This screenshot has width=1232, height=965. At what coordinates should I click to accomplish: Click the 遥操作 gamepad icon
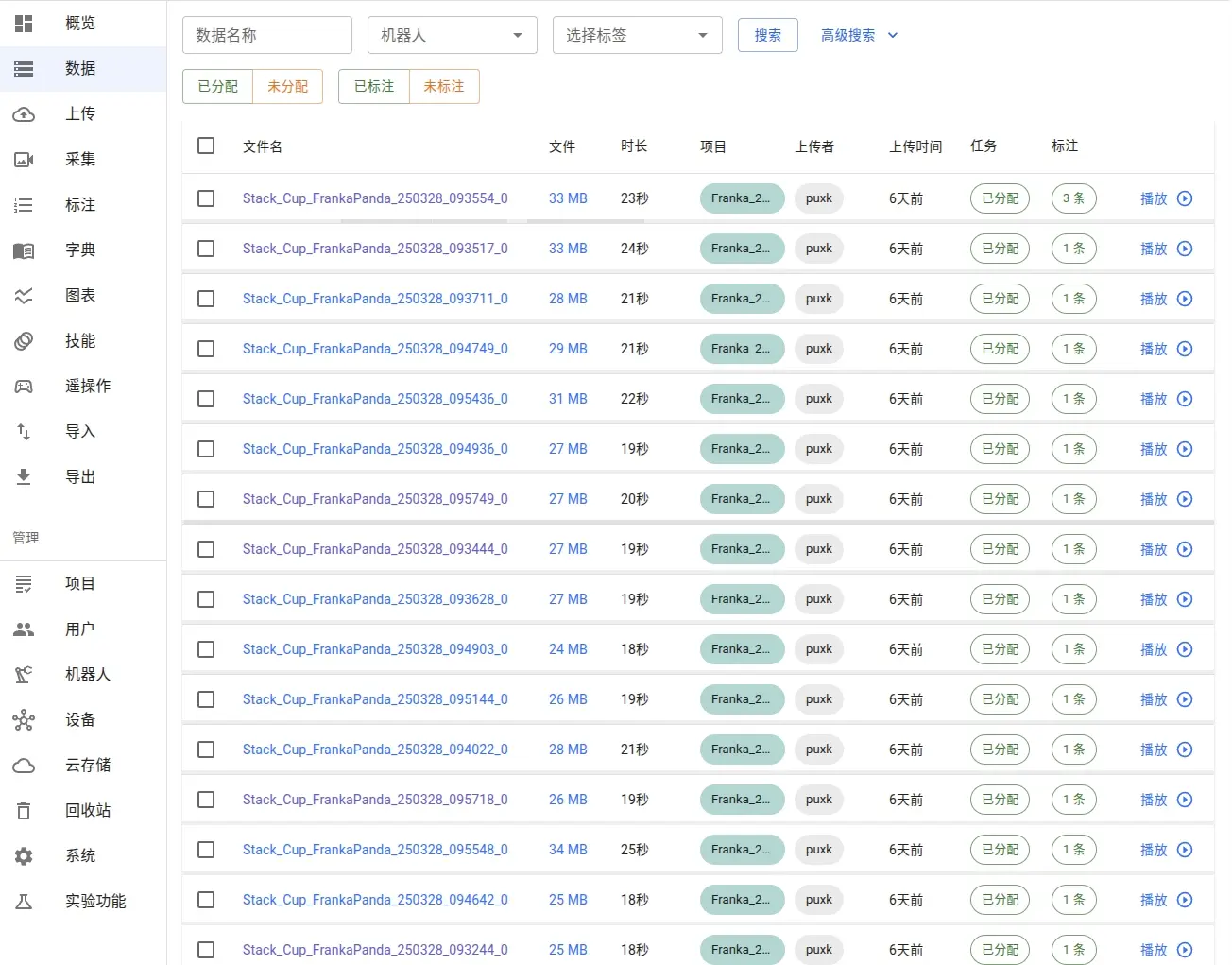point(24,386)
